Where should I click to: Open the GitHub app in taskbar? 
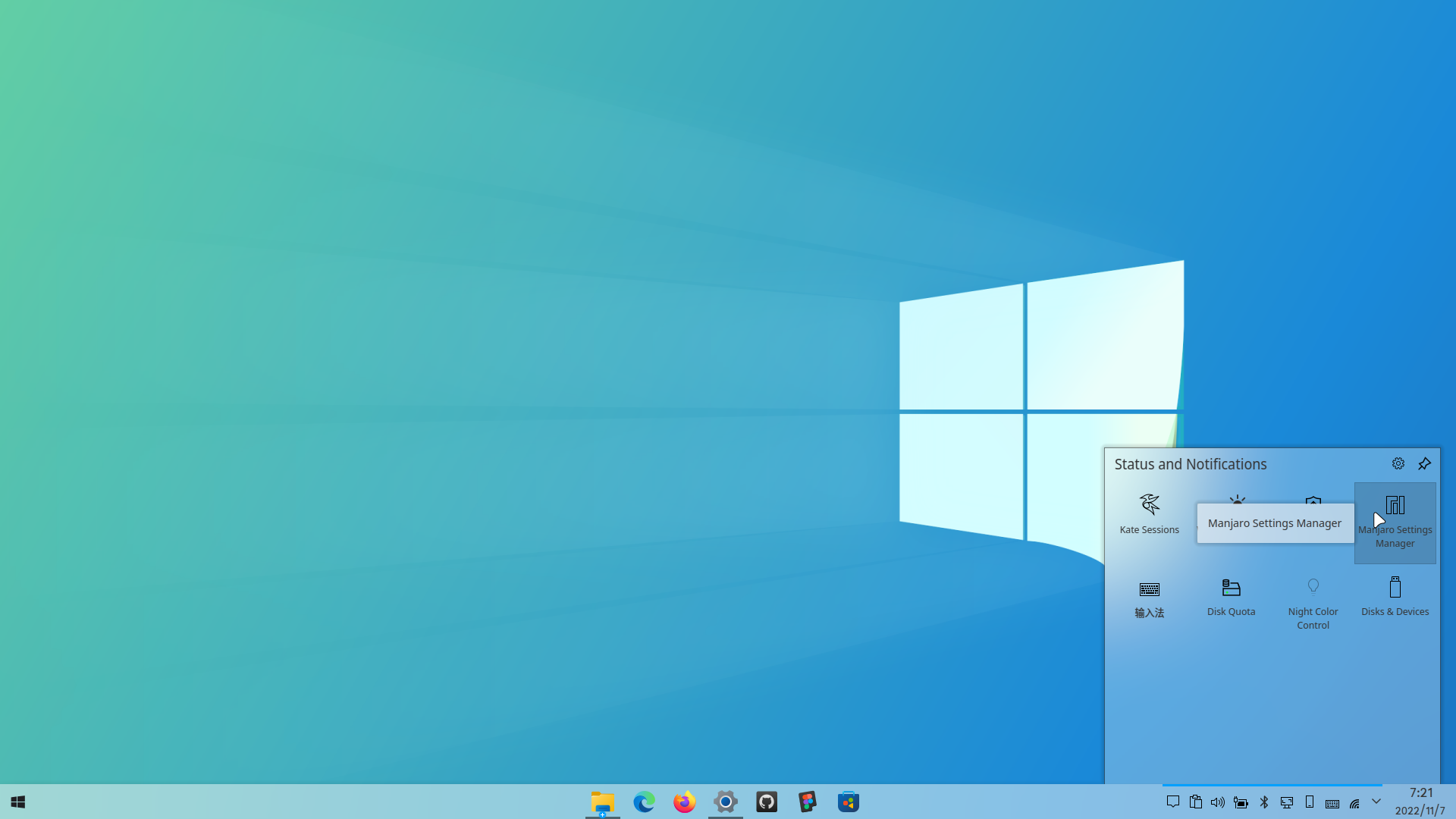(767, 802)
